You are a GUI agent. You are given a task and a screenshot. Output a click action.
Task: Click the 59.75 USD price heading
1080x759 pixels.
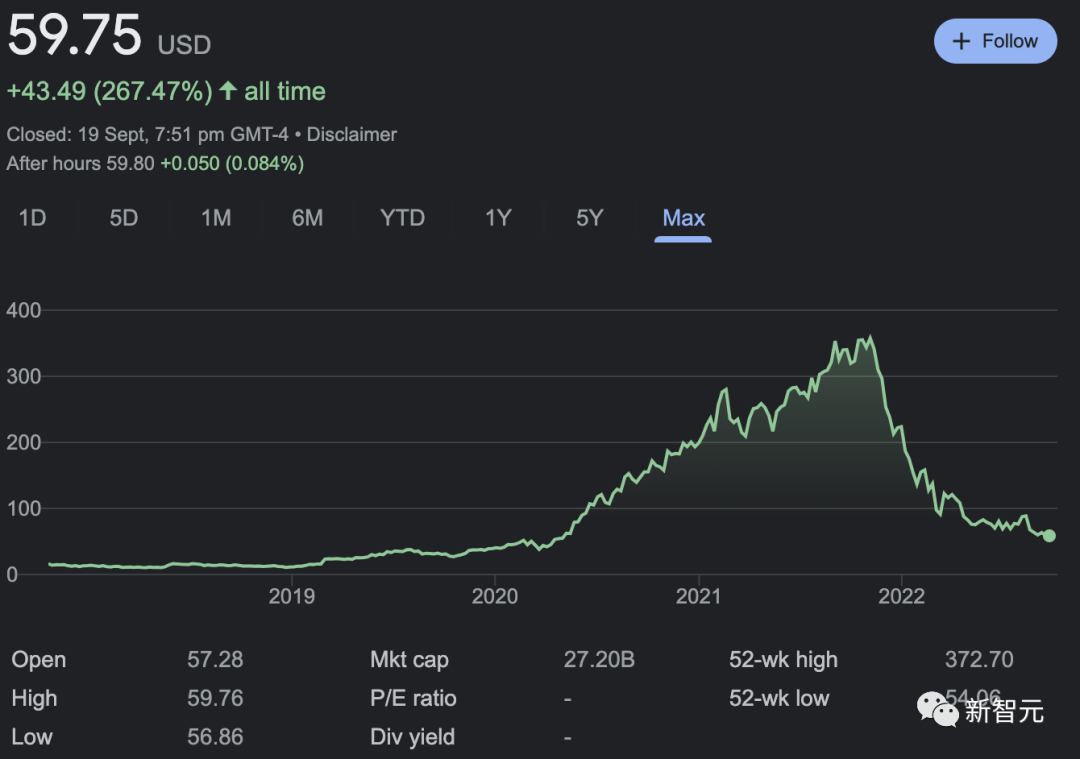pyautogui.click(x=75, y=36)
